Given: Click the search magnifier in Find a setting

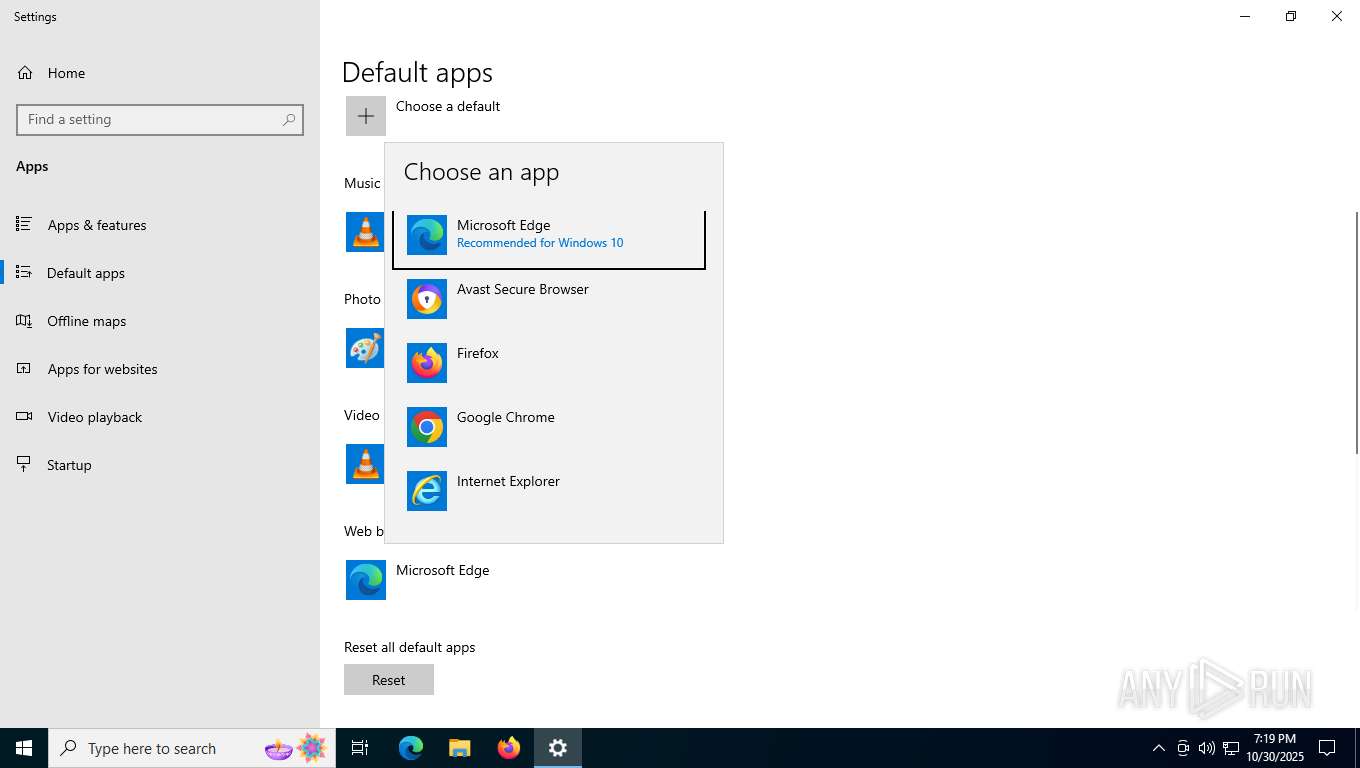Looking at the screenshot, I should click(x=289, y=119).
